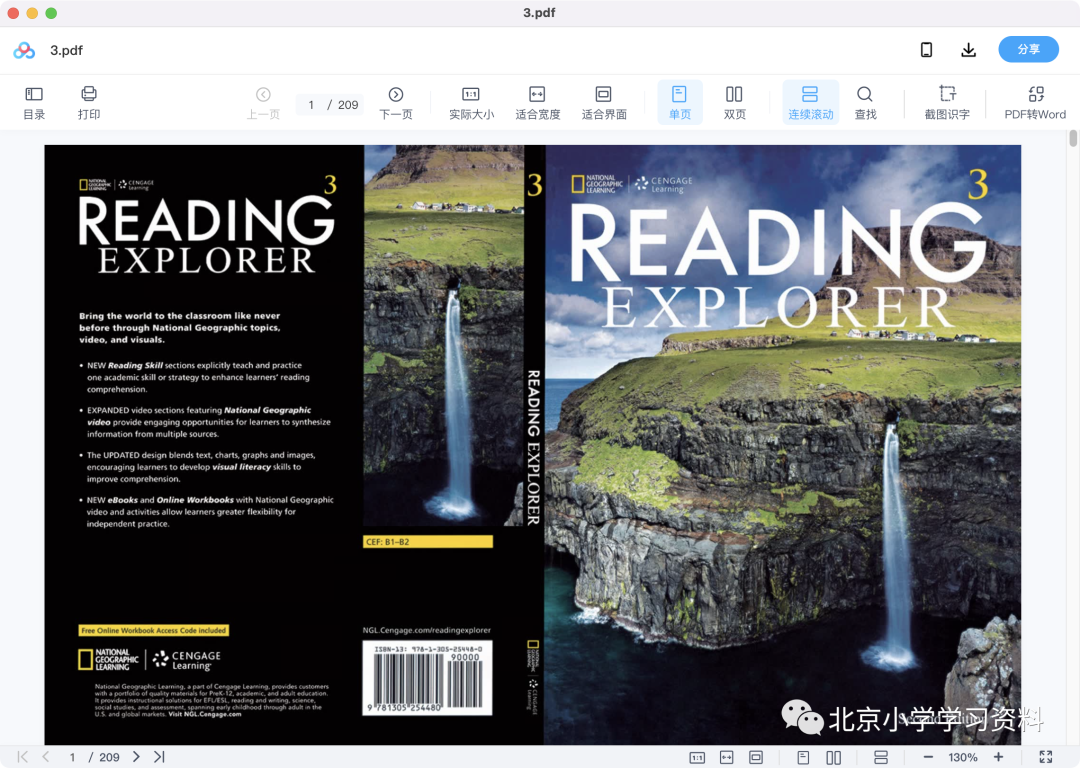The width and height of the screenshot is (1080, 768).
Task: Enter fullscreen using bottom-right expand icon
Action: click(1046, 757)
